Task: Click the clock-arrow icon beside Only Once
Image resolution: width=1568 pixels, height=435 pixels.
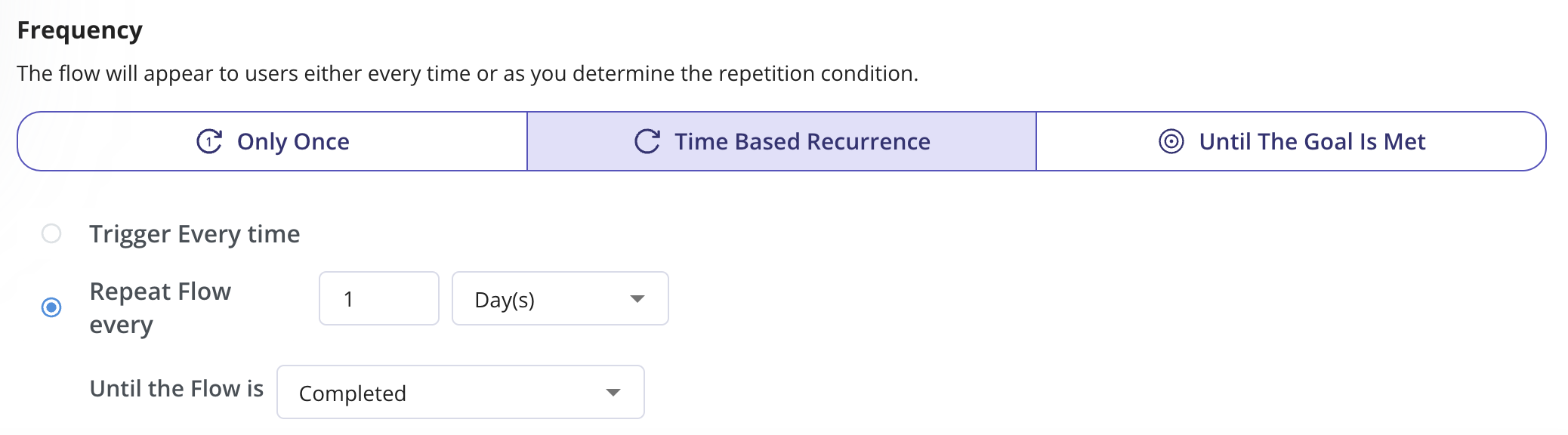Action: [x=209, y=141]
